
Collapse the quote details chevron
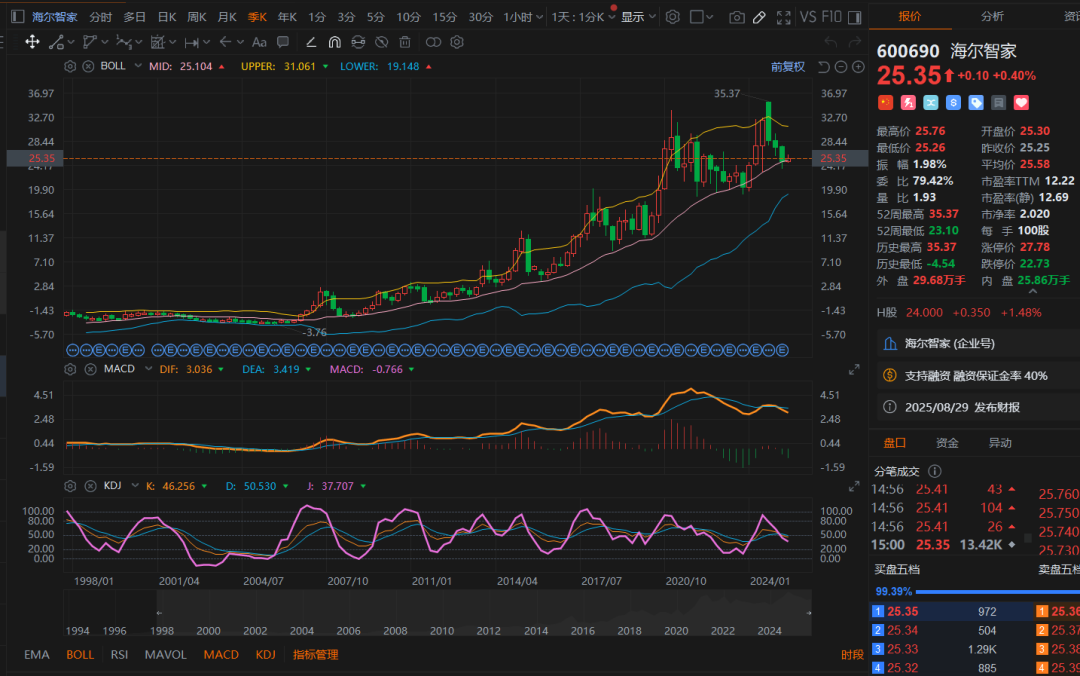pos(1032,291)
